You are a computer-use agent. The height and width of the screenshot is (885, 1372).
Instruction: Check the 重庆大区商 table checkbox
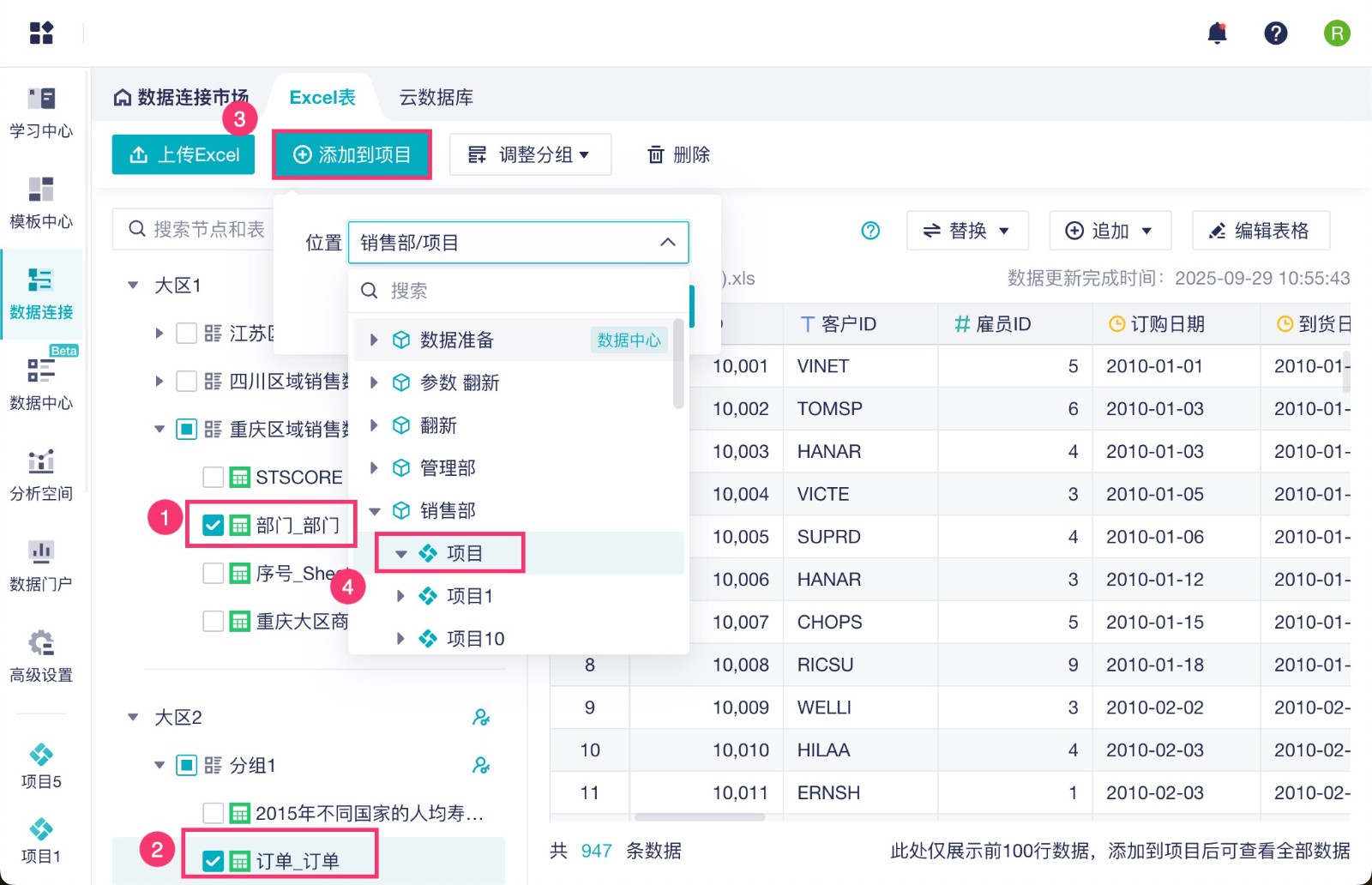(213, 621)
